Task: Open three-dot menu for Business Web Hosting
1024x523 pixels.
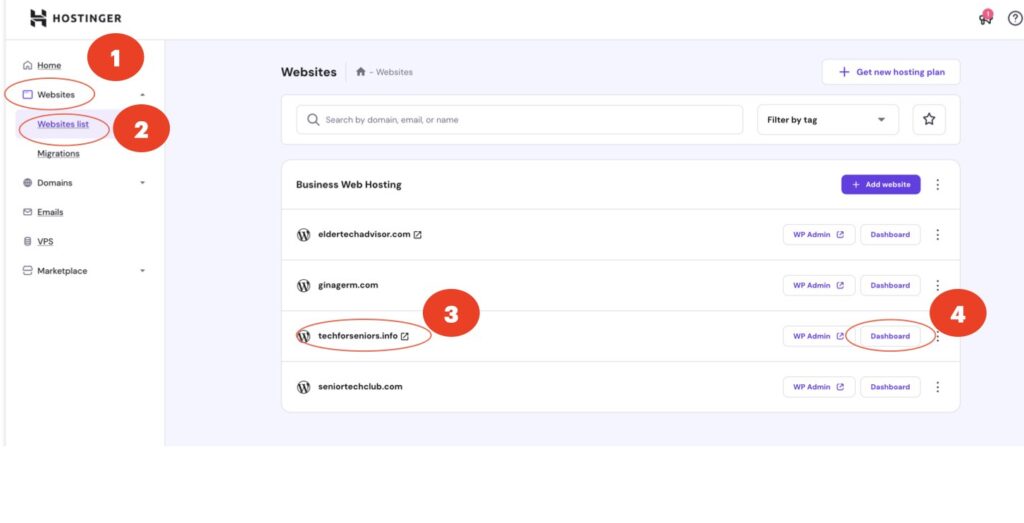Action: click(x=937, y=185)
